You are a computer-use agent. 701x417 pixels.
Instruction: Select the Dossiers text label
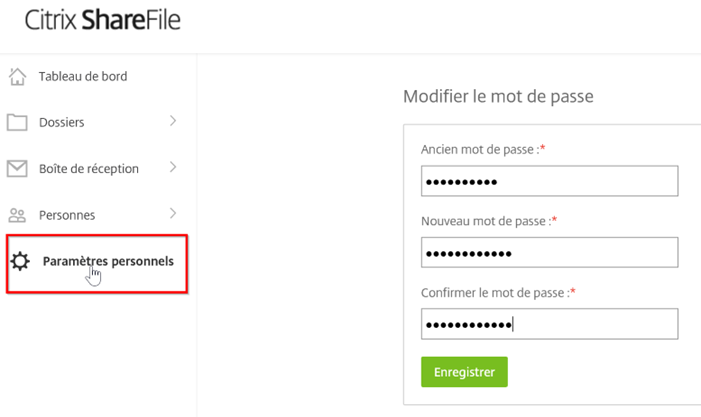tap(61, 122)
